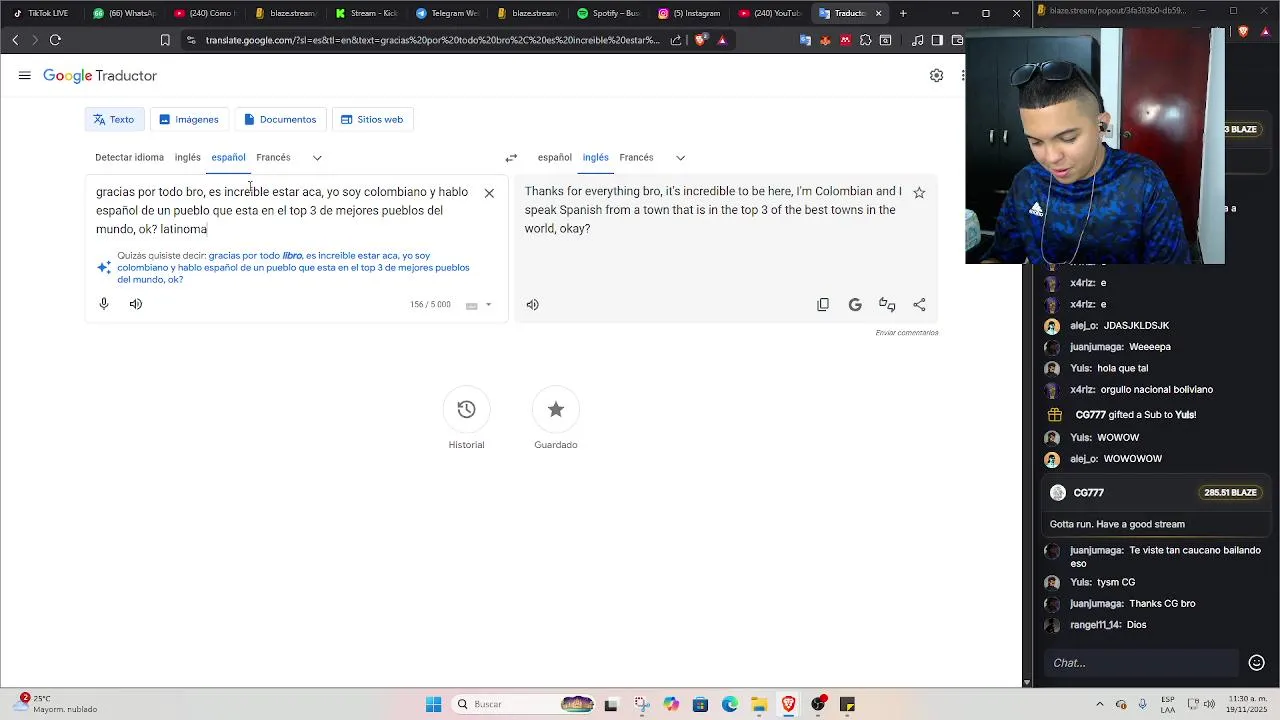The image size is (1280, 720).
Task: Open Google Translate settings gear
Action: (936, 76)
